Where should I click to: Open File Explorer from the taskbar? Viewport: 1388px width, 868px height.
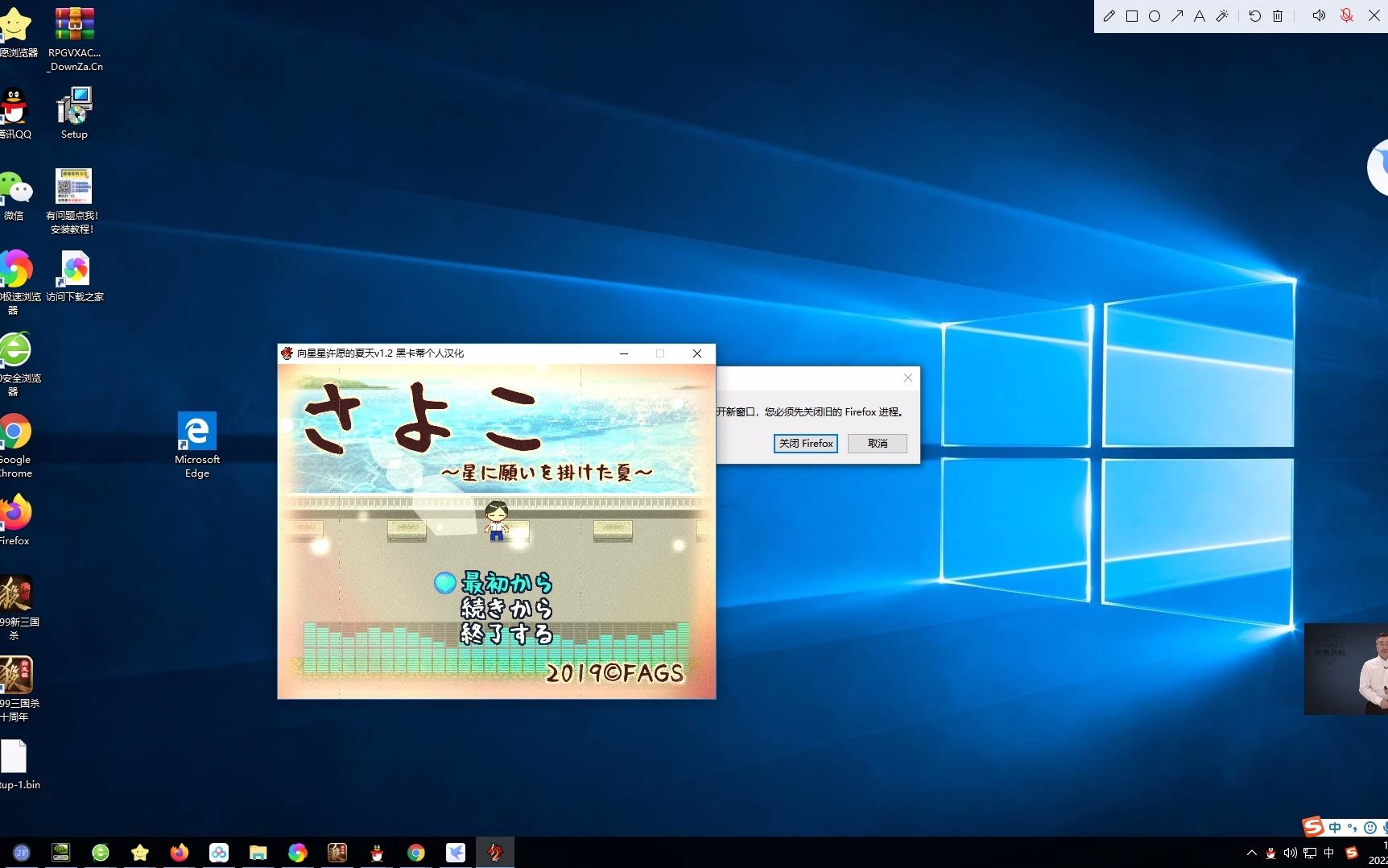click(x=258, y=853)
